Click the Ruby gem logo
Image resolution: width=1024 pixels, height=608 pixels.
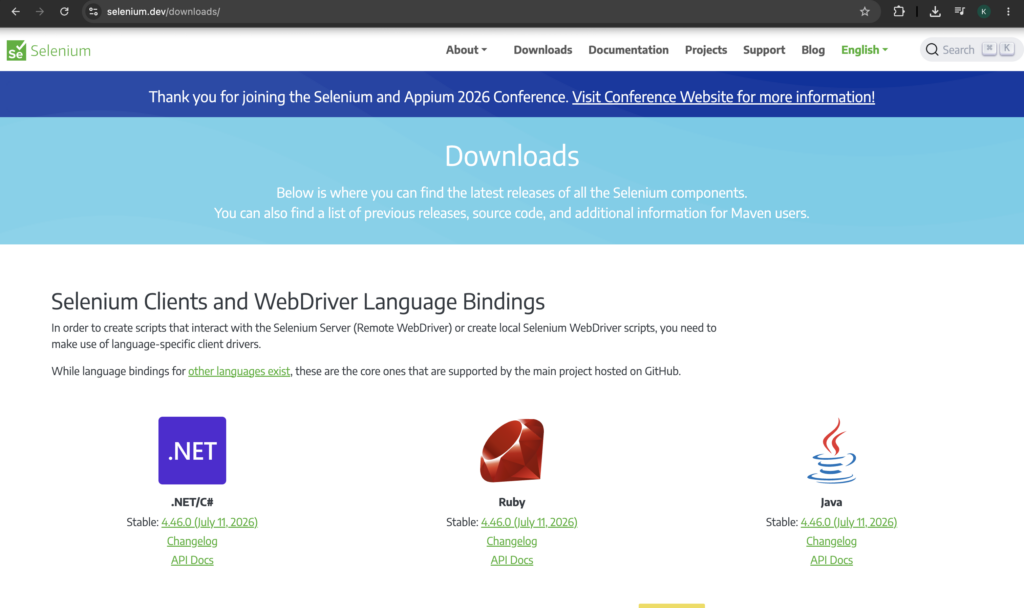(x=512, y=451)
